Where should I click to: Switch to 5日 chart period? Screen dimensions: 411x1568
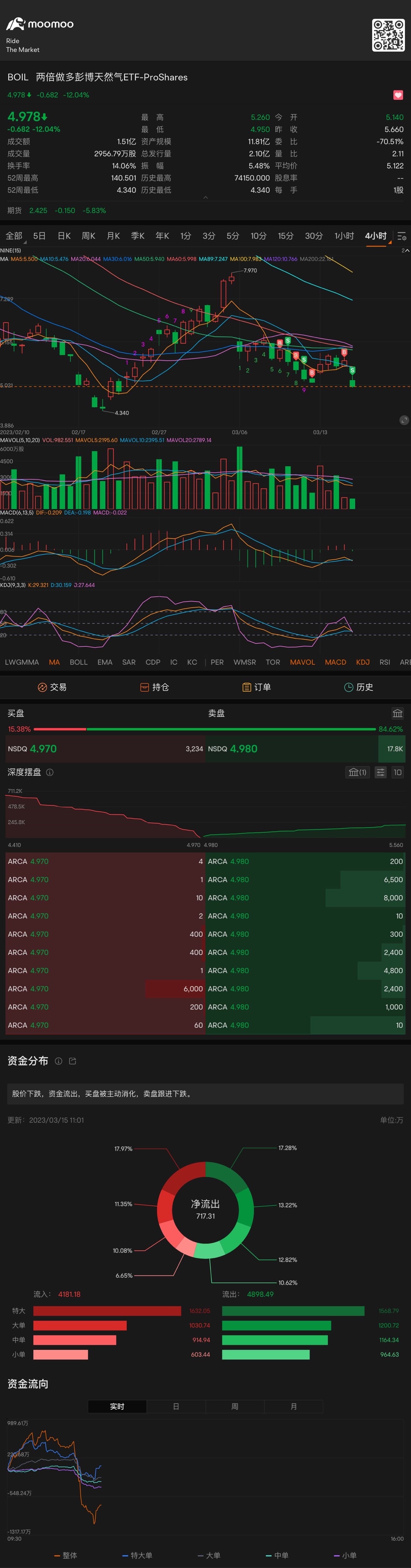(39, 236)
